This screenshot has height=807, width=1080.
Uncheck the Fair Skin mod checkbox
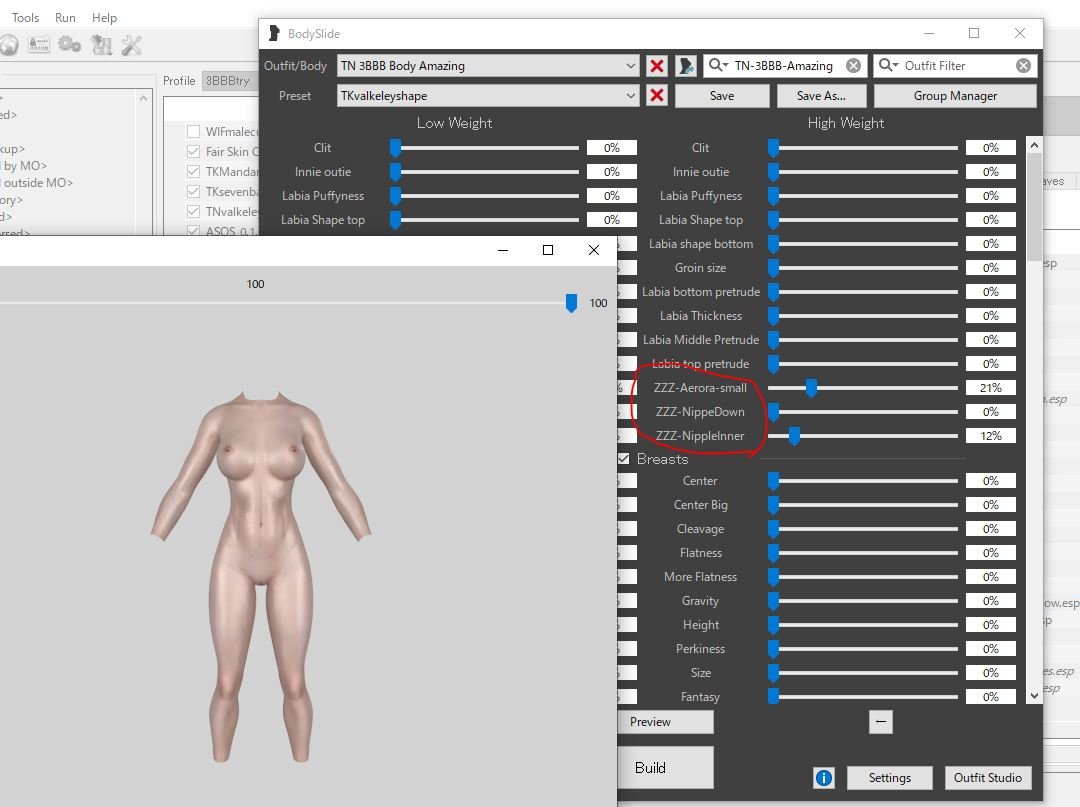194,151
